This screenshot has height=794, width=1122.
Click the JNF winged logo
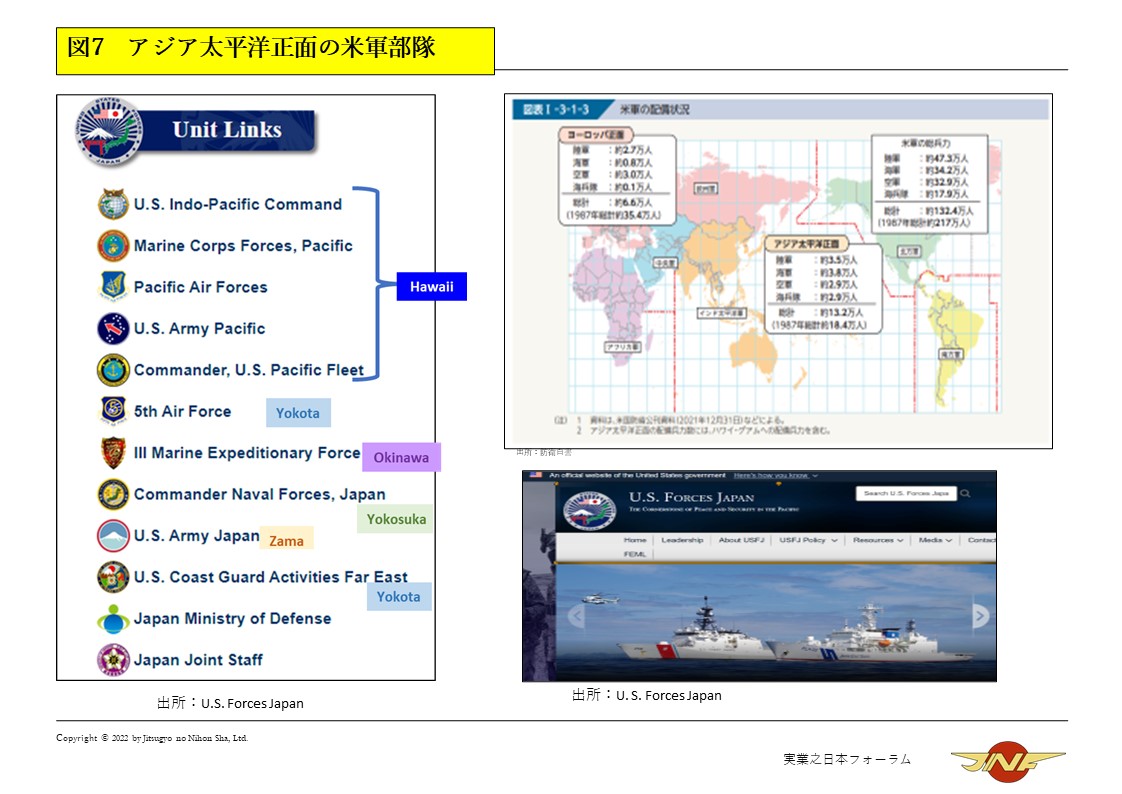[x=1008, y=761]
